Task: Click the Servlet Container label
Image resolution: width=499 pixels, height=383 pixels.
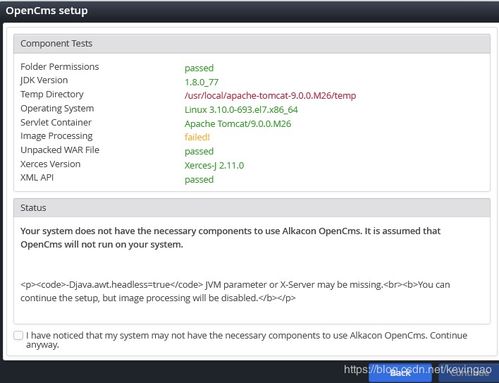Action: 56,122
